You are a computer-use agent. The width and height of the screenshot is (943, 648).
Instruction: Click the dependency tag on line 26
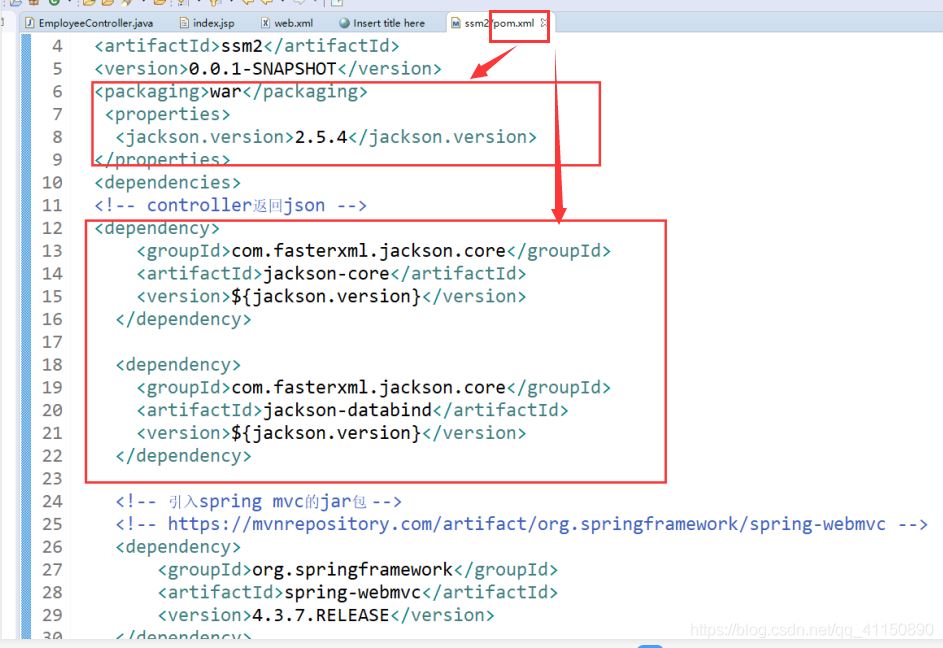178,547
